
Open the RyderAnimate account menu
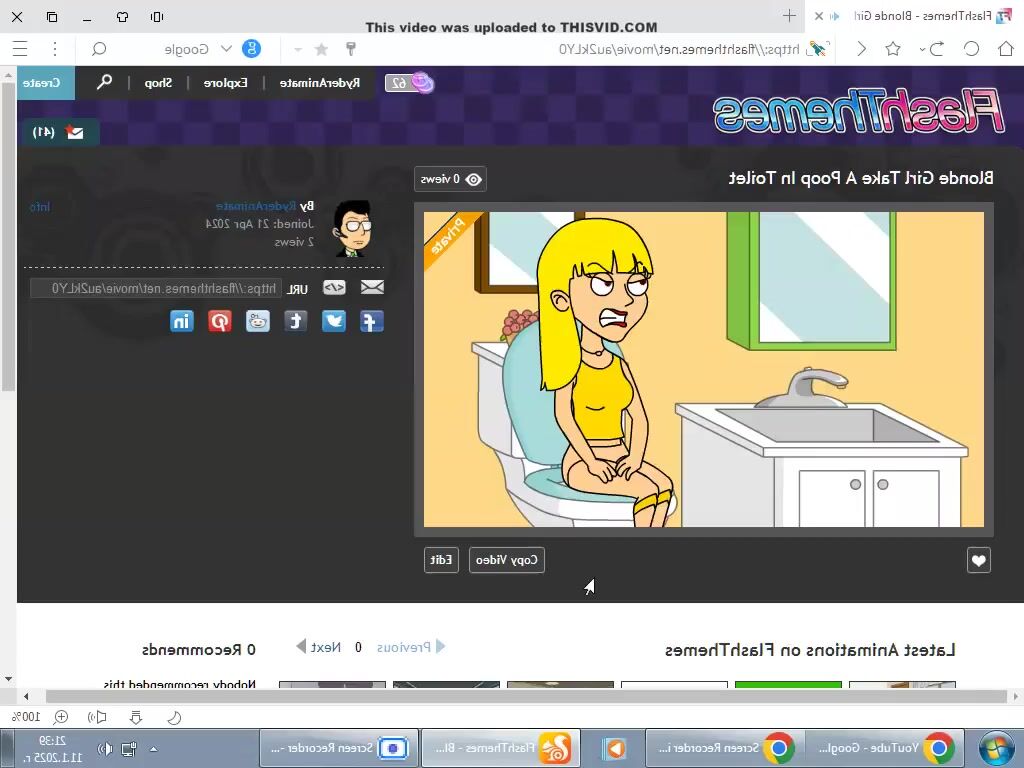tap(319, 83)
